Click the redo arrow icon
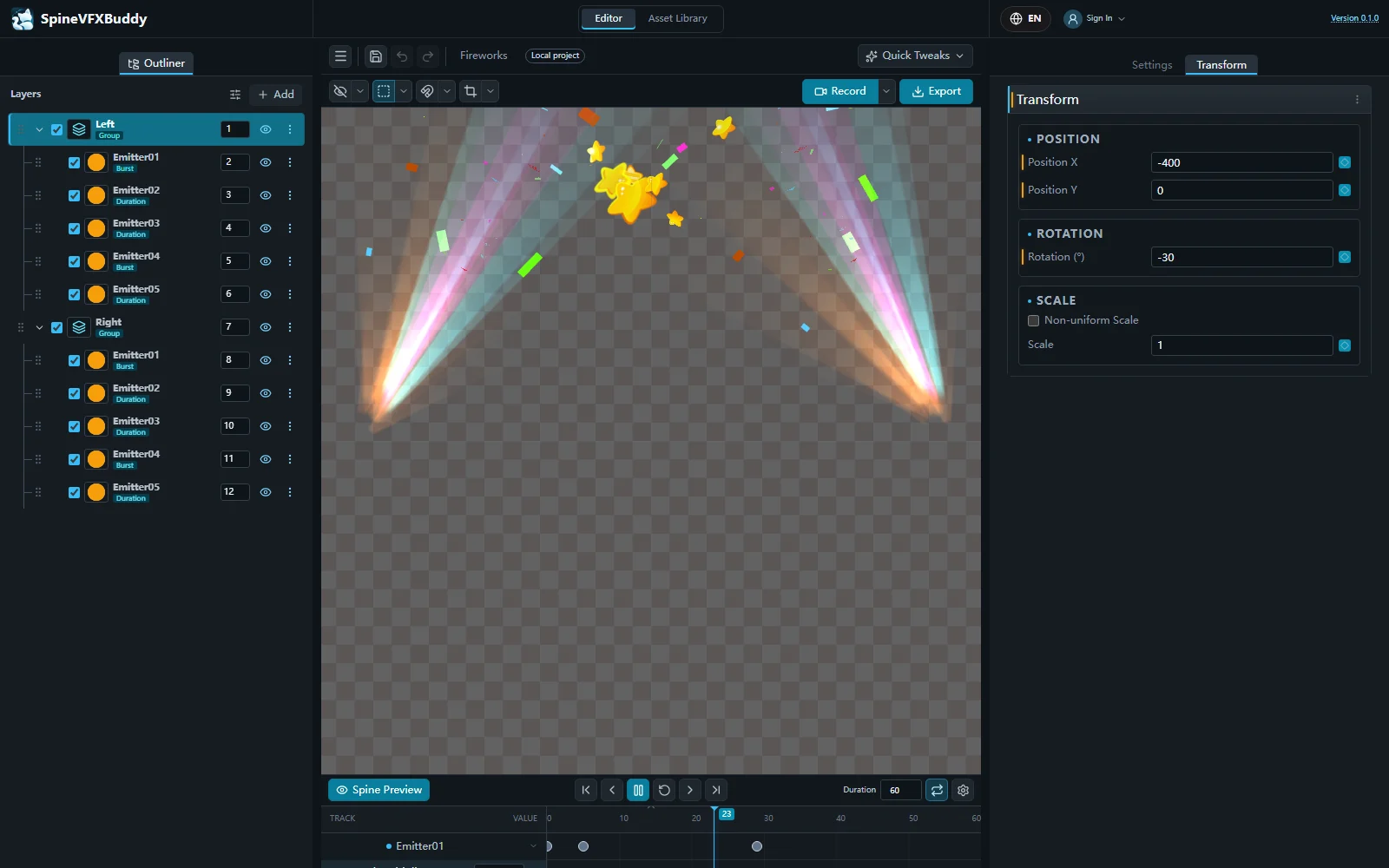 (428, 56)
